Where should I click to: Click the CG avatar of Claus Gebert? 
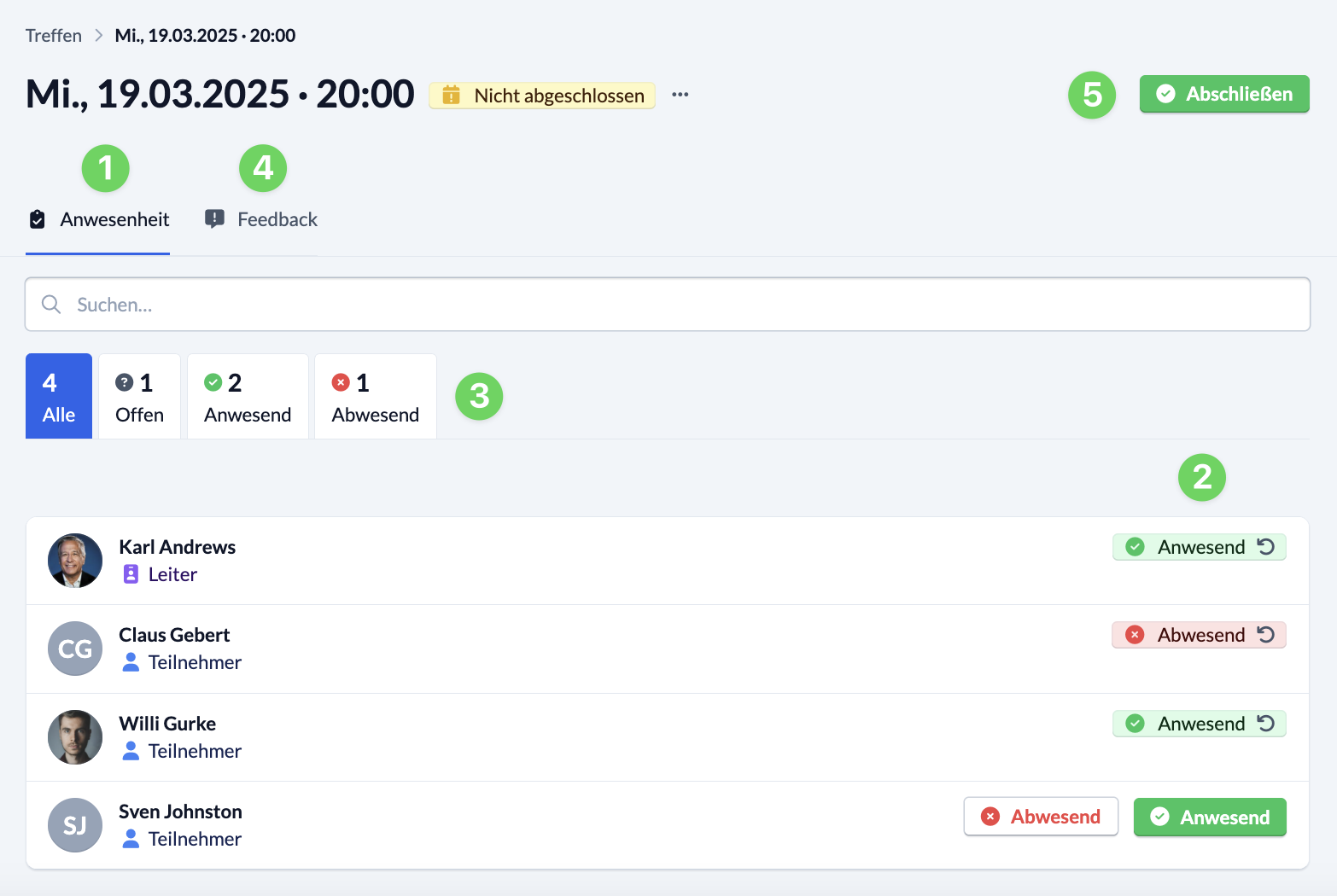pyautogui.click(x=75, y=649)
